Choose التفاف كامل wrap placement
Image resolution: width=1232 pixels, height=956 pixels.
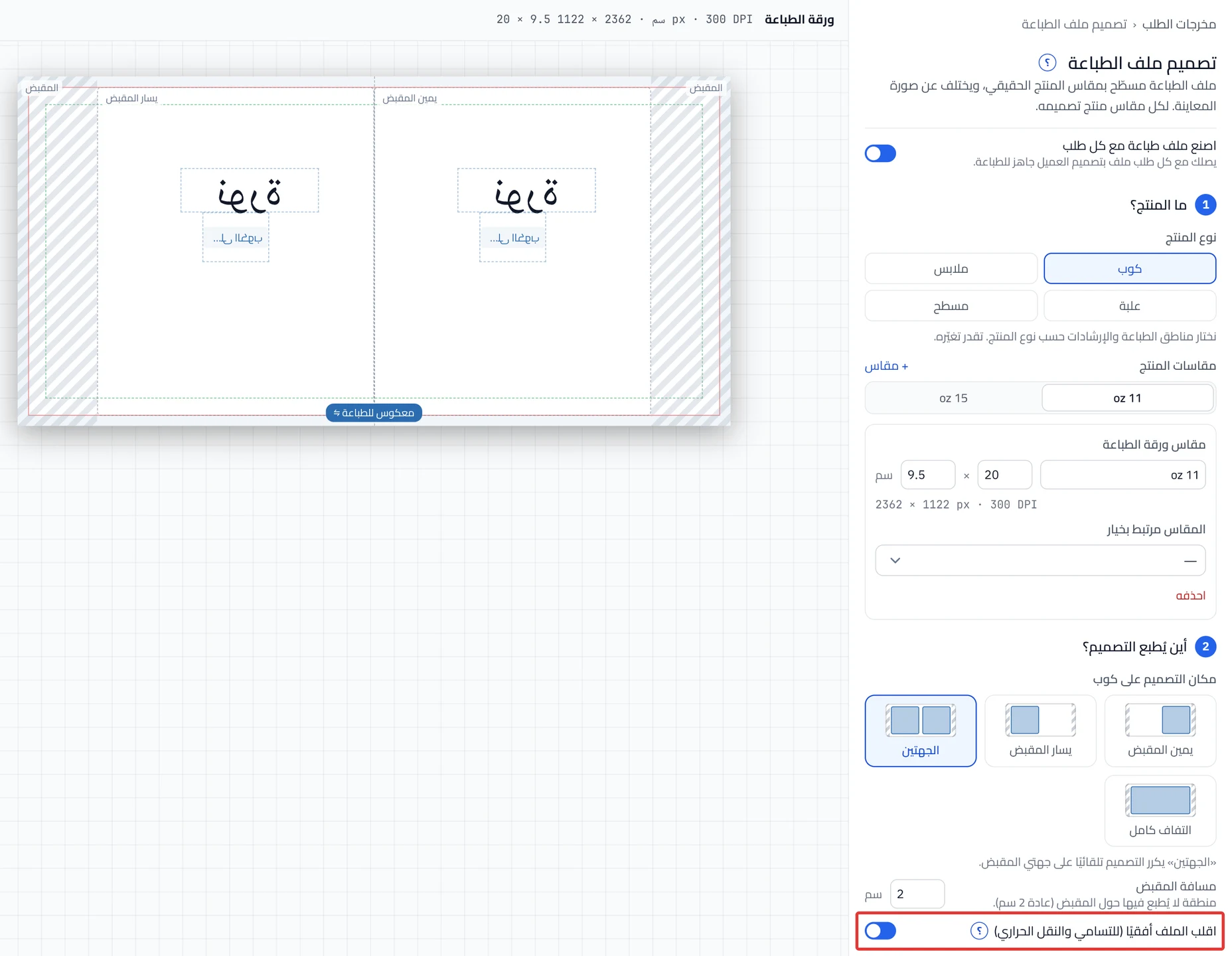pos(1160,811)
